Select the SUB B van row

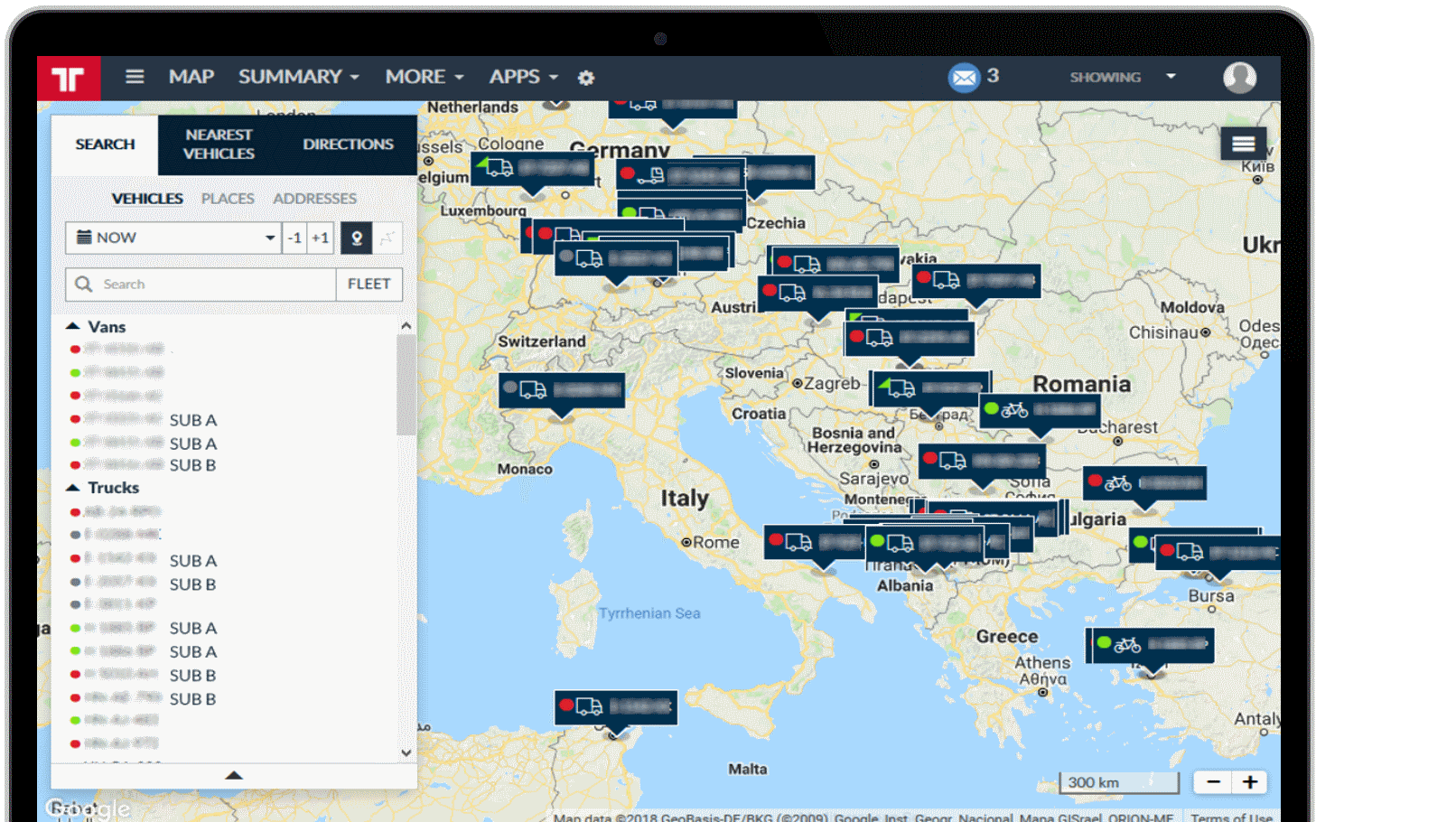tap(145, 465)
